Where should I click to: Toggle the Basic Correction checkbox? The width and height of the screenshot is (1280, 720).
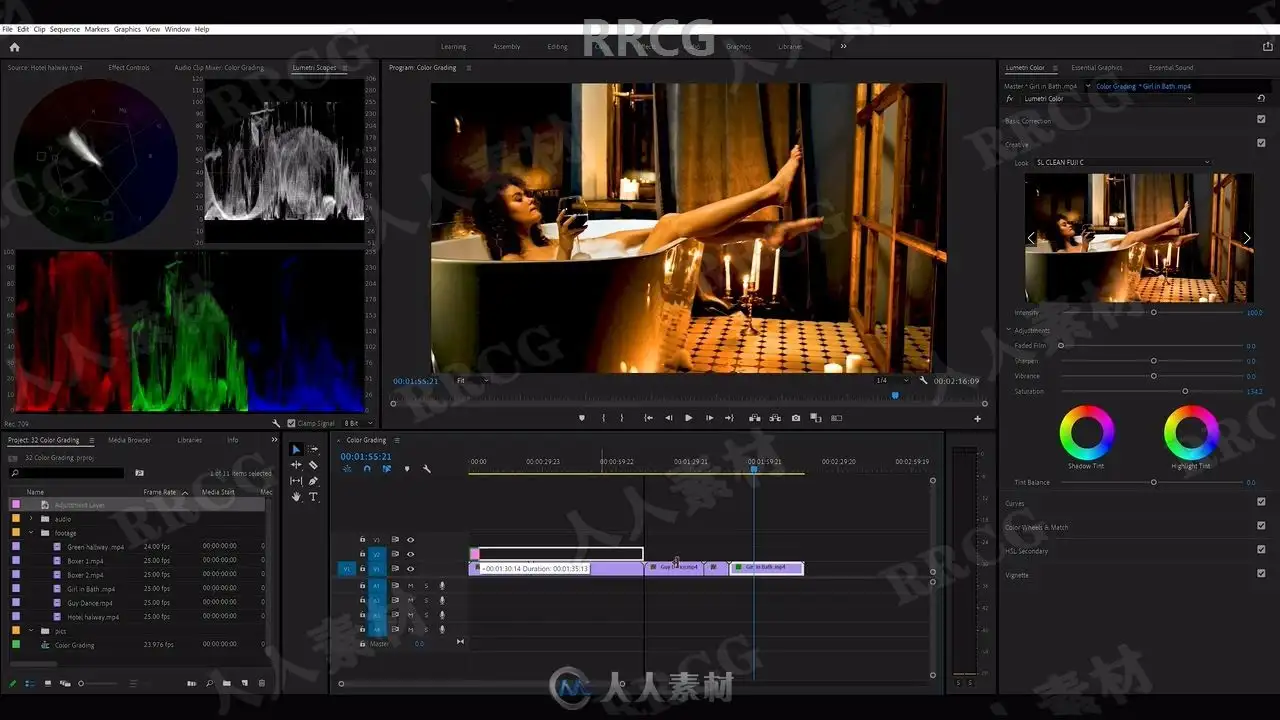click(1261, 120)
